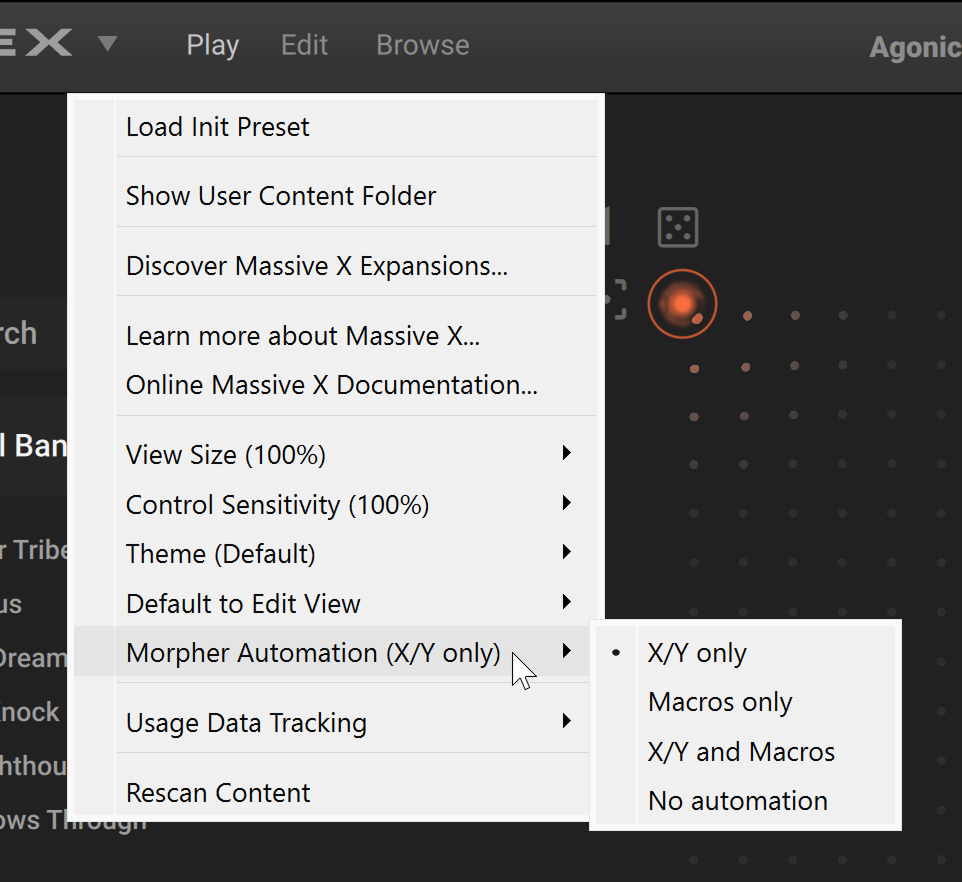
Task: Click the glowing orange Morpher node
Action: pyautogui.click(x=682, y=303)
